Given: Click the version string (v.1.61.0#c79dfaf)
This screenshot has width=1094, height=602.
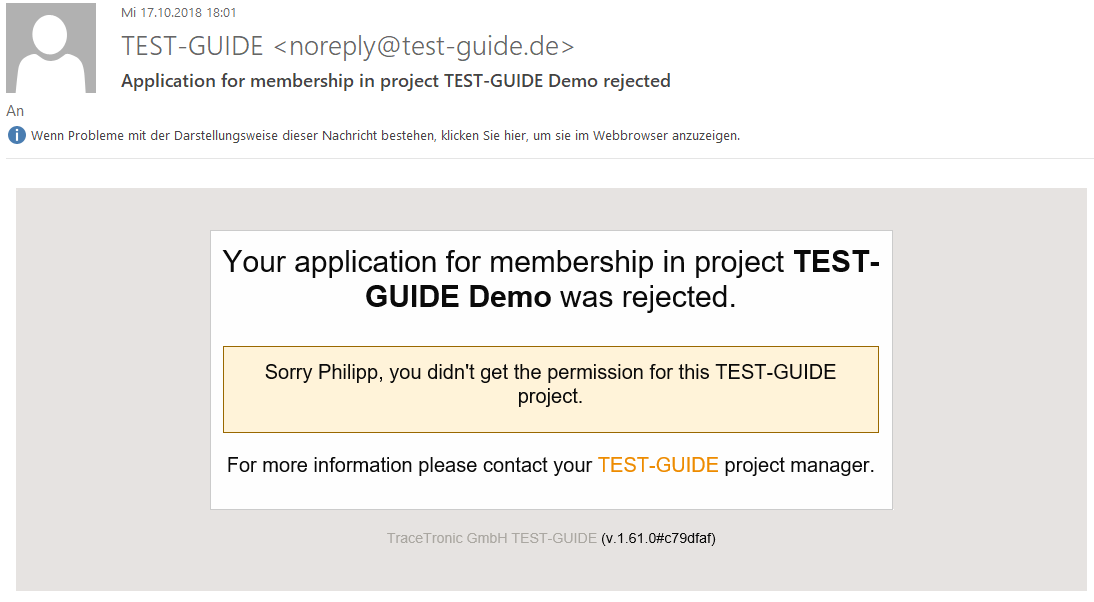Looking at the screenshot, I should [658, 538].
